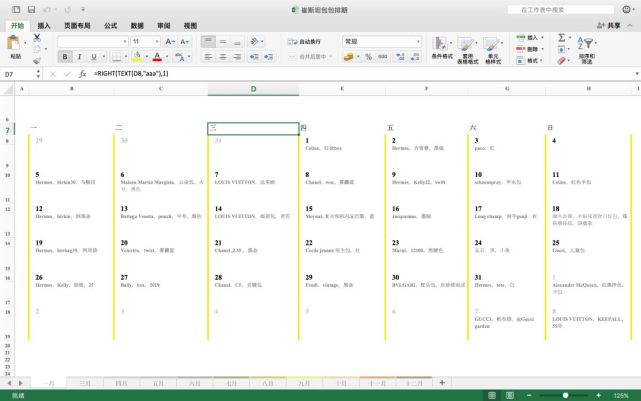Click the Center text horizontally icon
The height and width of the screenshot is (401, 641).
tap(223, 57)
